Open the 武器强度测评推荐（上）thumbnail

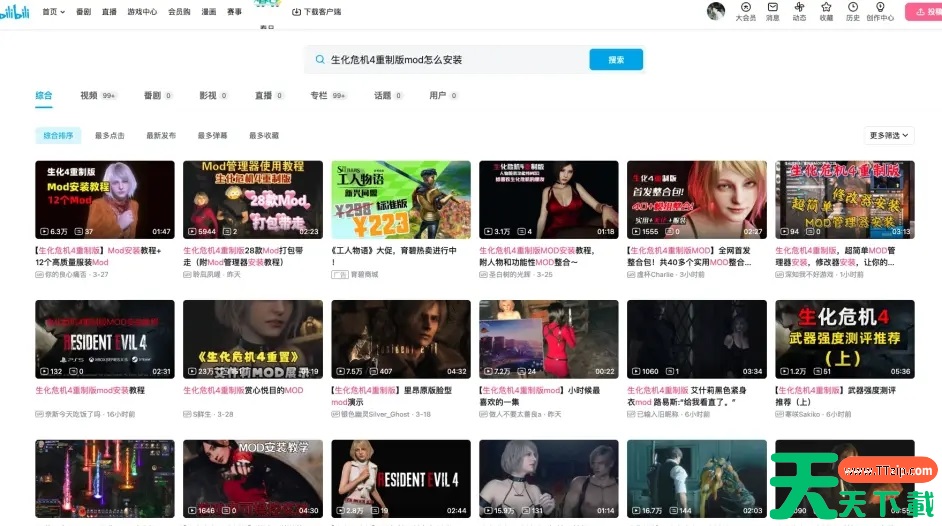click(845, 339)
